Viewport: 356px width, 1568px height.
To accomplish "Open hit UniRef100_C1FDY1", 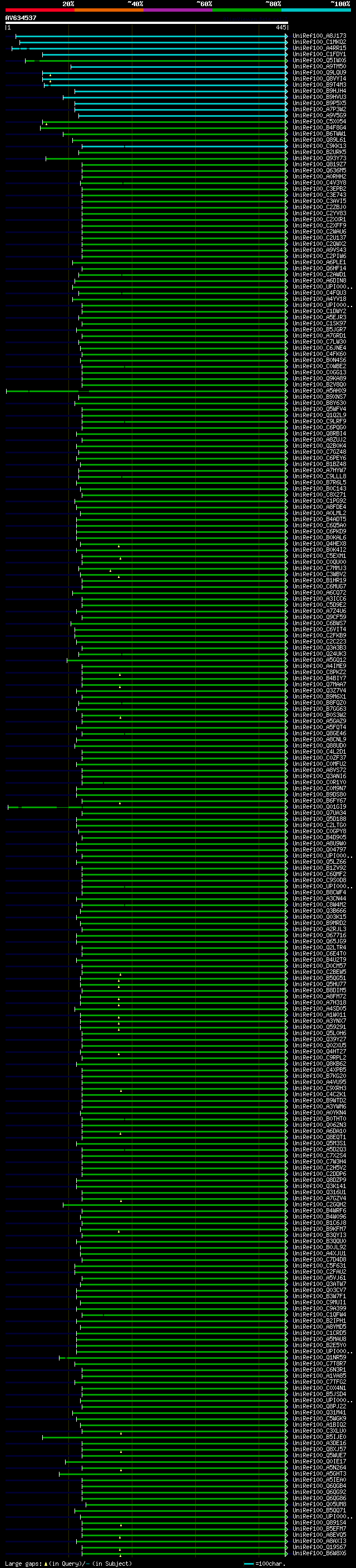I will (319, 54).
